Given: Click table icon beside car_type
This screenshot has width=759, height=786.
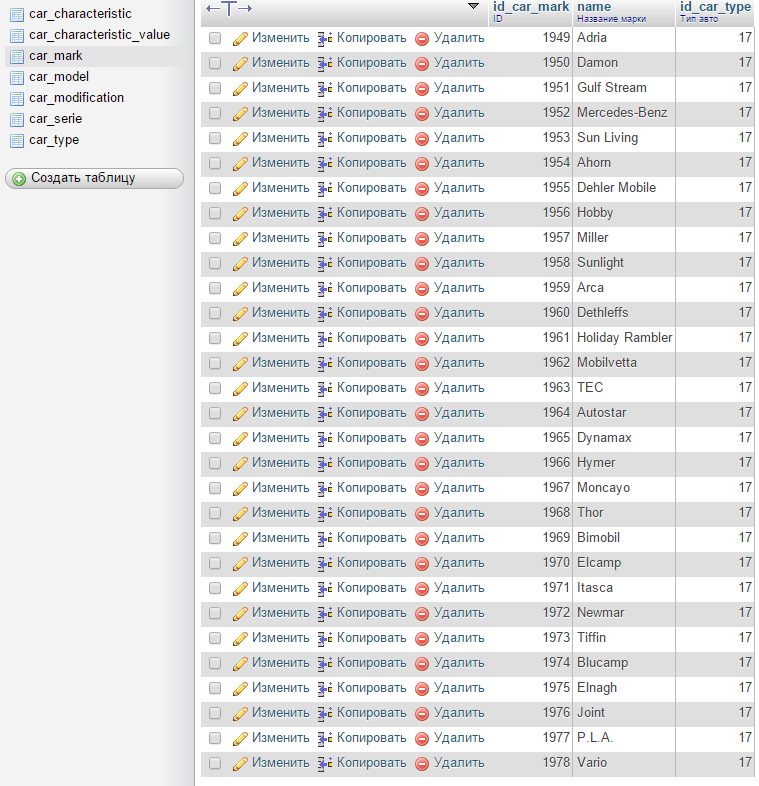Looking at the screenshot, I should pos(17,141).
